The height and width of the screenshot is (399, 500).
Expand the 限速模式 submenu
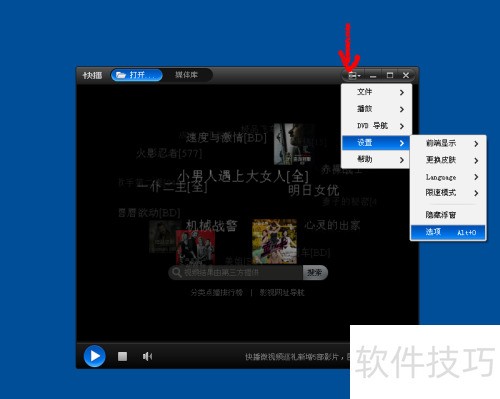tap(448, 193)
